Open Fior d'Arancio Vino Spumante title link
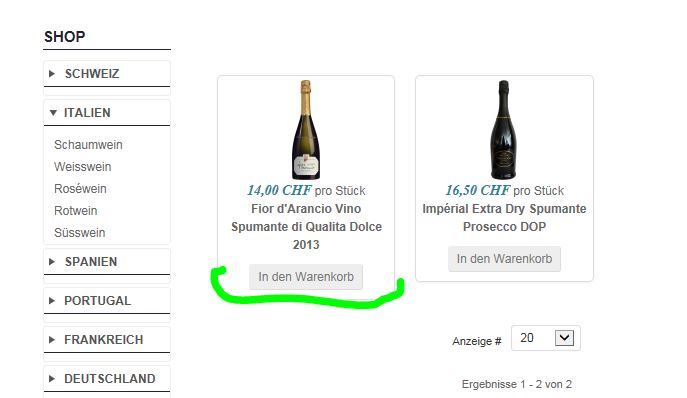The height and width of the screenshot is (398, 687). (306, 227)
